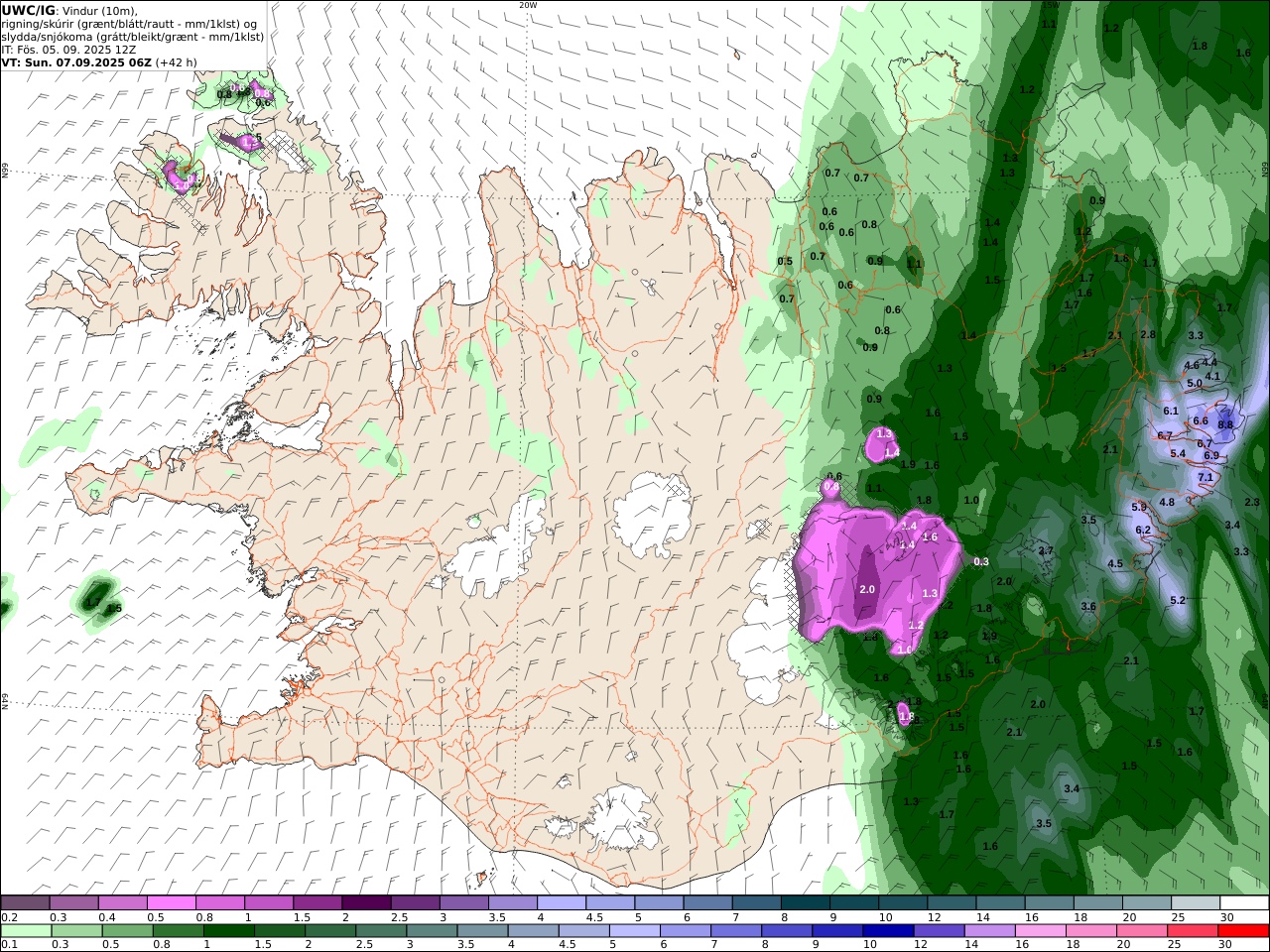Click the UWC/IG title text
The image size is (1270, 952).
(x=29, y=10)
